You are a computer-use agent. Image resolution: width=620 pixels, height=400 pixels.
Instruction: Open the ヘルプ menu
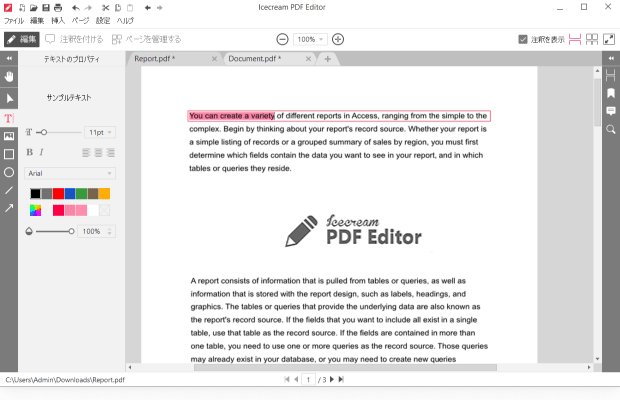coord(125,21)
